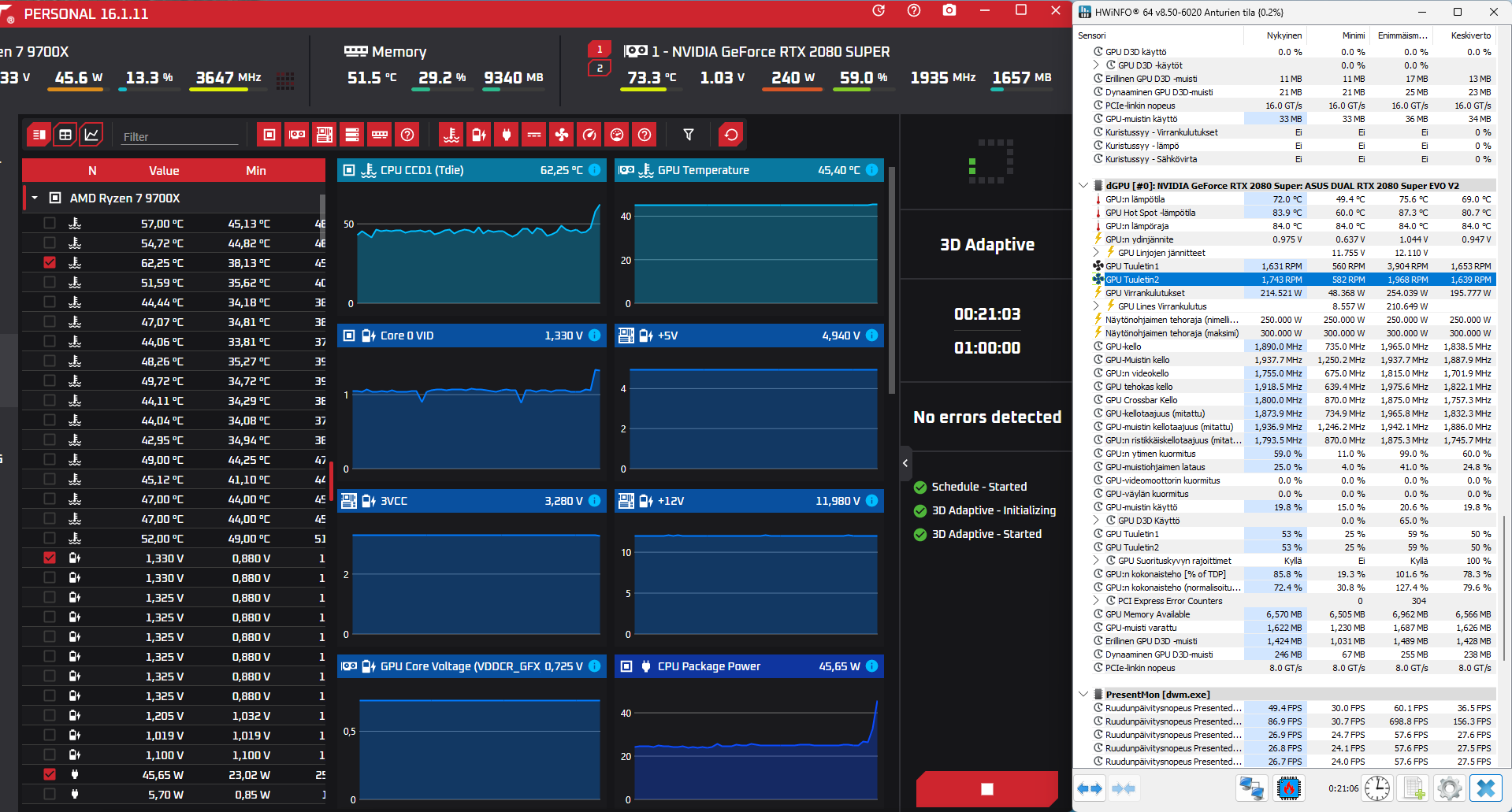This screenshot has height=812, width=1512.
Task: Take an OCCT screenshot with the camera icon
Action: coord(949,10)
